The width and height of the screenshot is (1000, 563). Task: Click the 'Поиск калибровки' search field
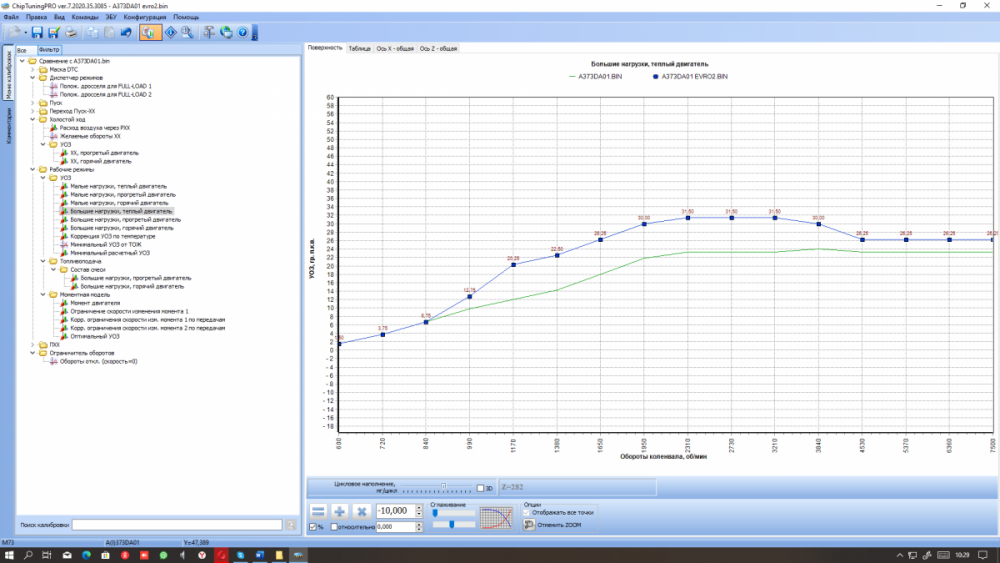point(177,524)
